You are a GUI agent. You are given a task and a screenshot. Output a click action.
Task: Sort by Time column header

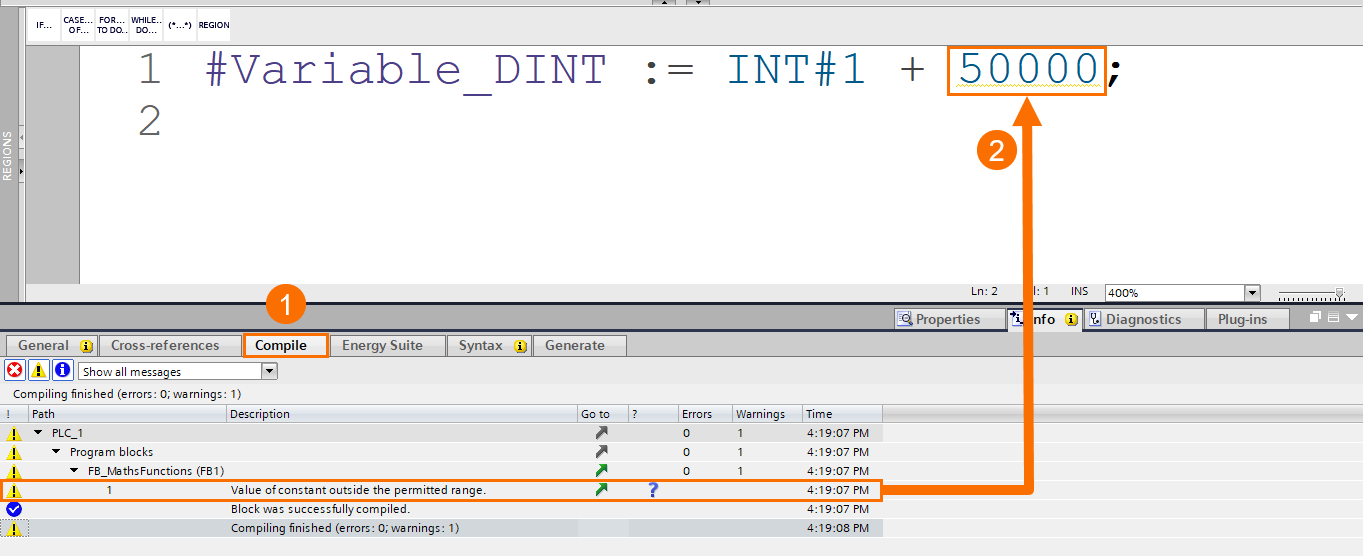[x=843, y=414]
